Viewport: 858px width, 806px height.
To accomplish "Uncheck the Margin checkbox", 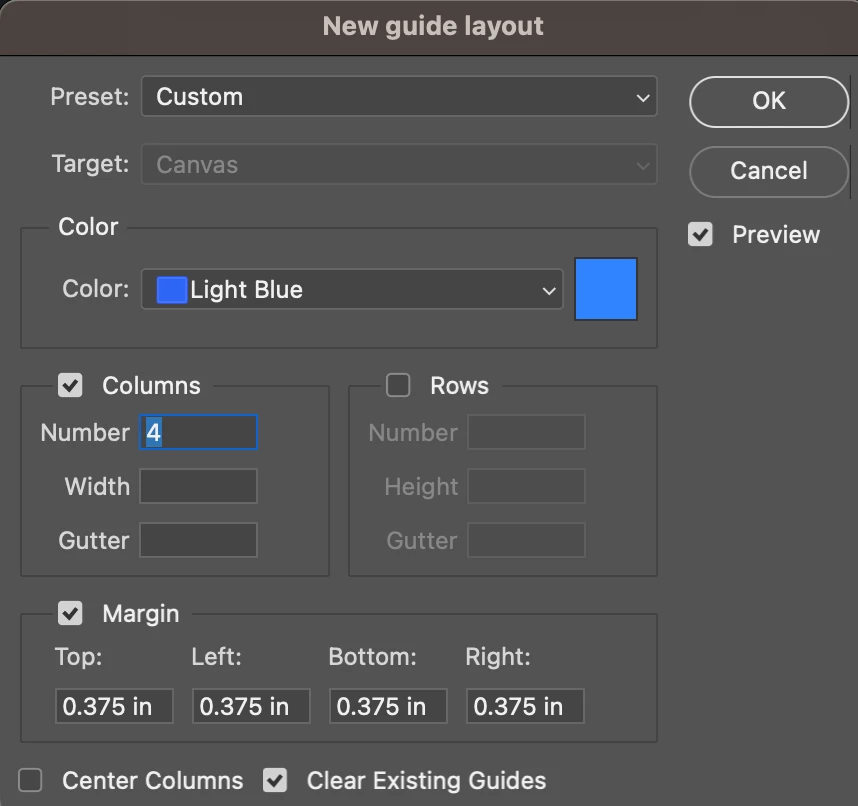I will [70, 613].
